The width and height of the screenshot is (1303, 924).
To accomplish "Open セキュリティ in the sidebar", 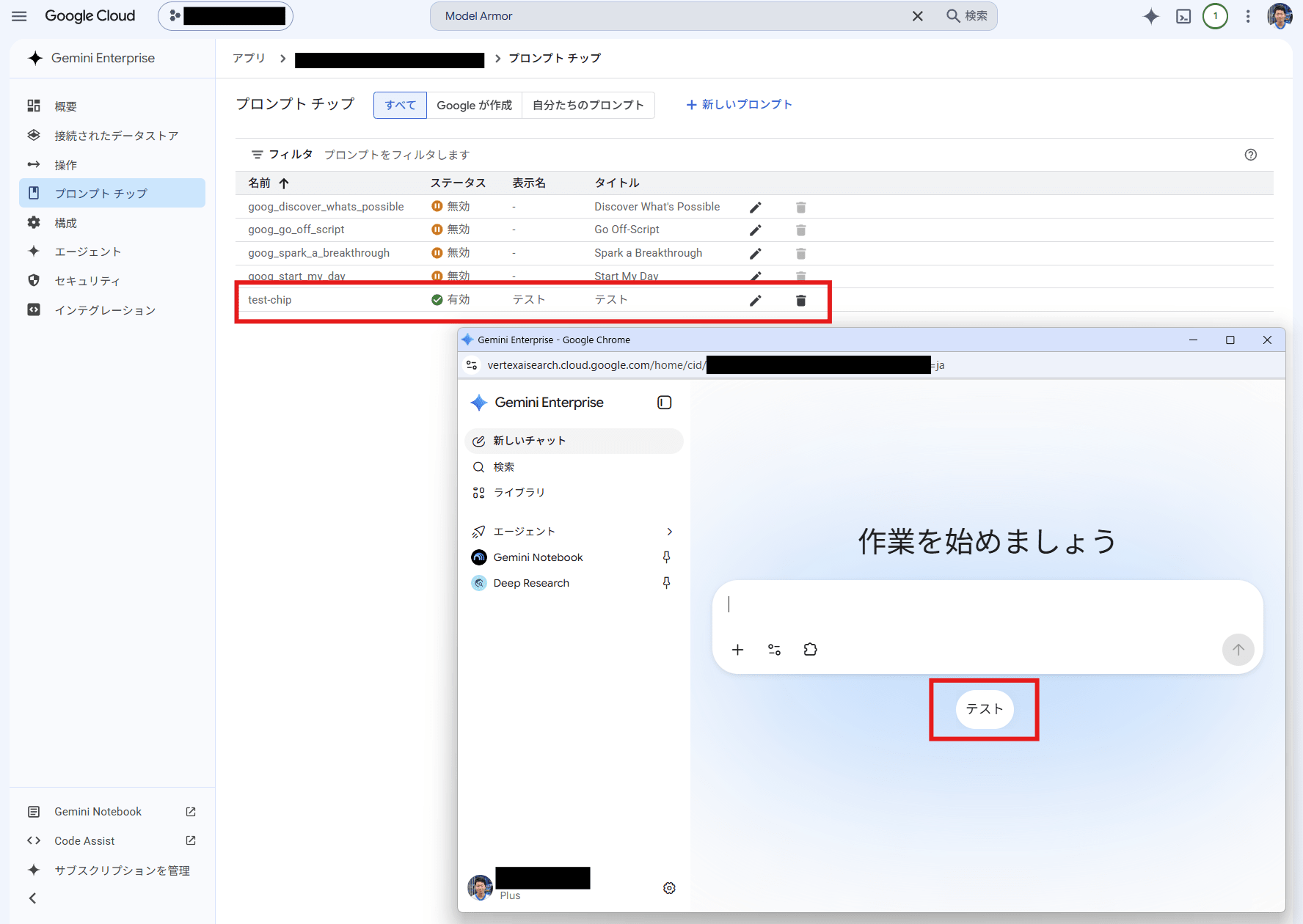I will pos(112,280).
